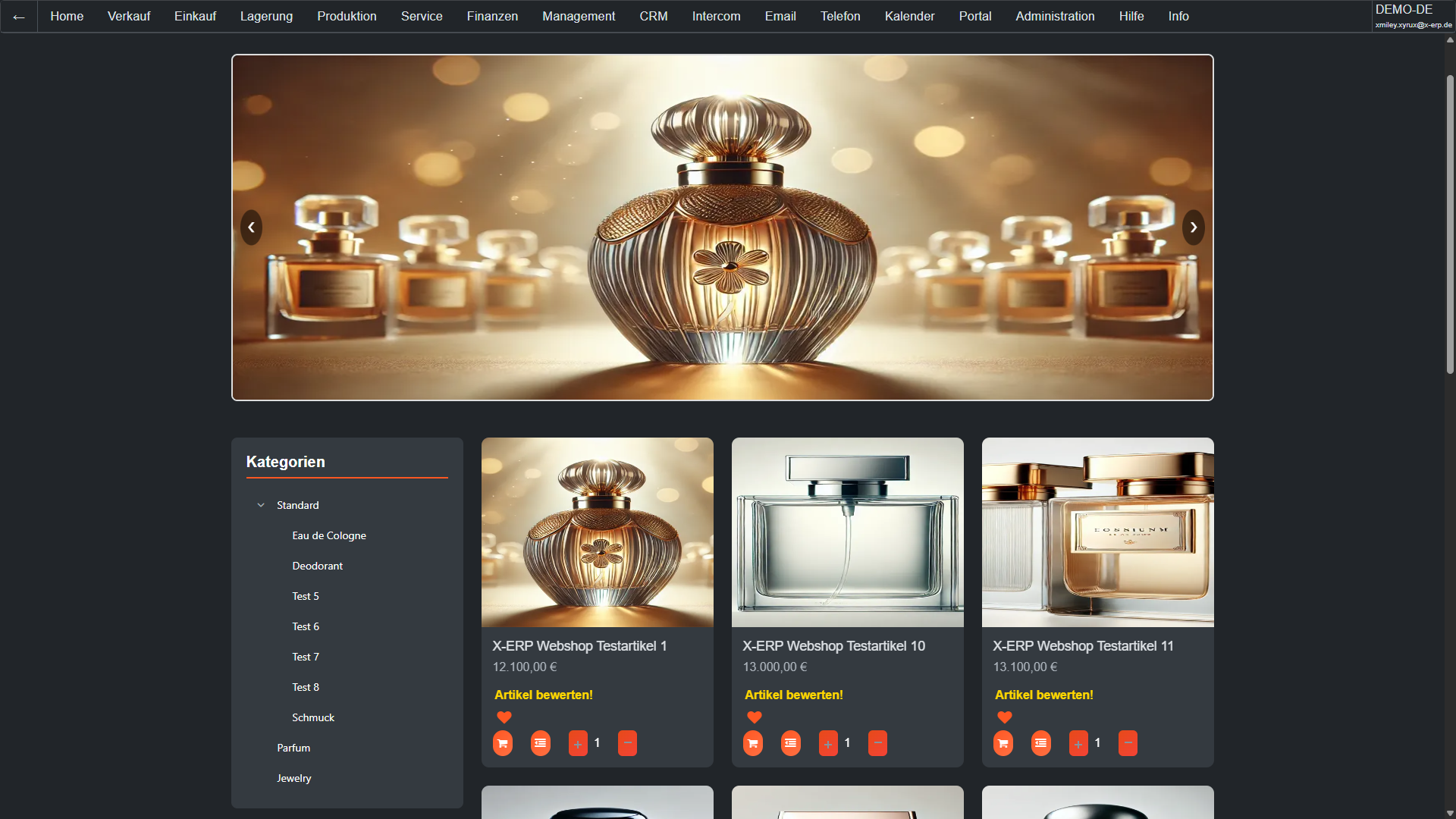Mark Testartikel 11 as favorite
The width and height of the screenshot is (1456, 819).
(x=1004, y=717)
